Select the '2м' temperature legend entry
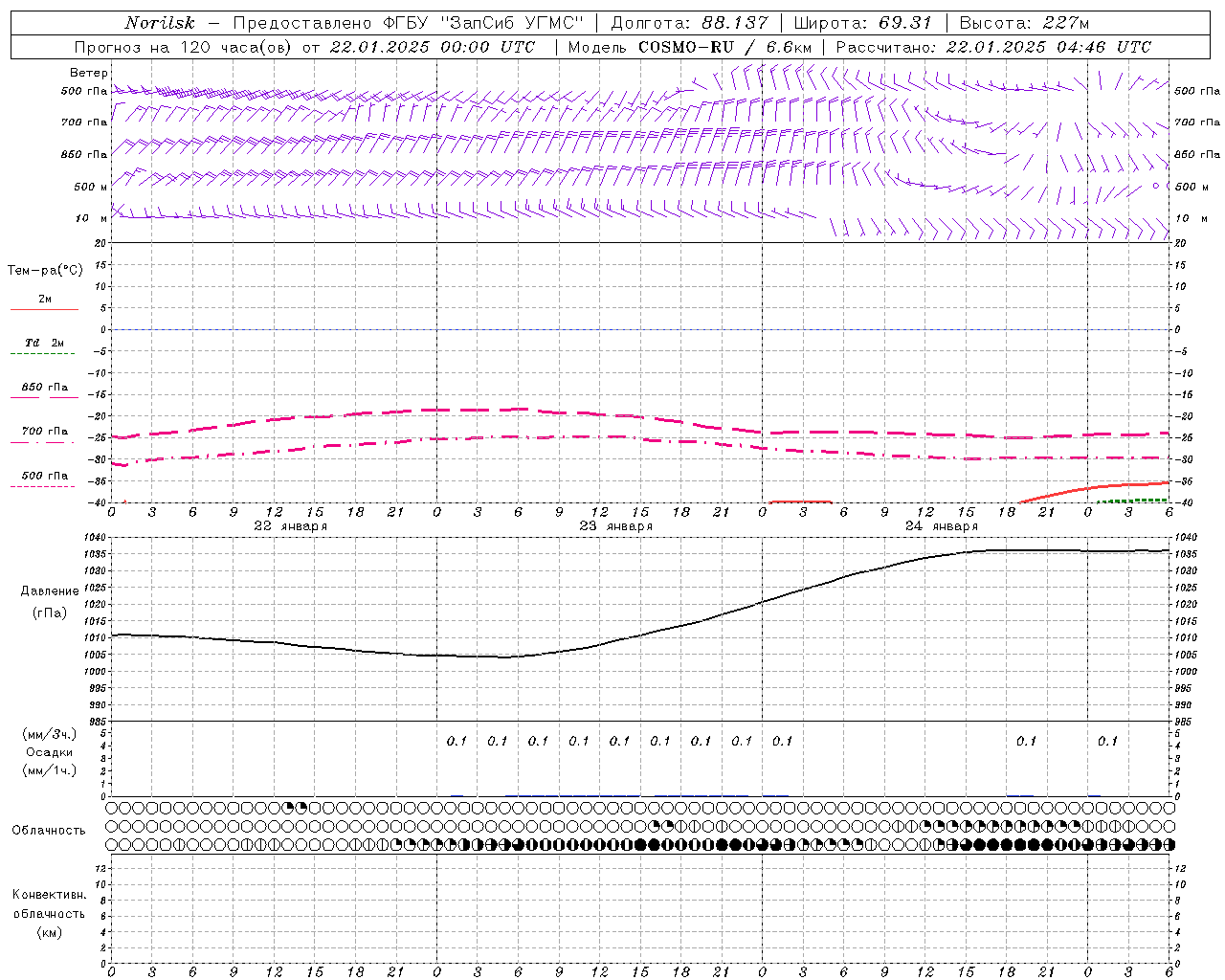Image resolution: width=1225 pixels, height=980 pixels. click(x=45, y=300)
